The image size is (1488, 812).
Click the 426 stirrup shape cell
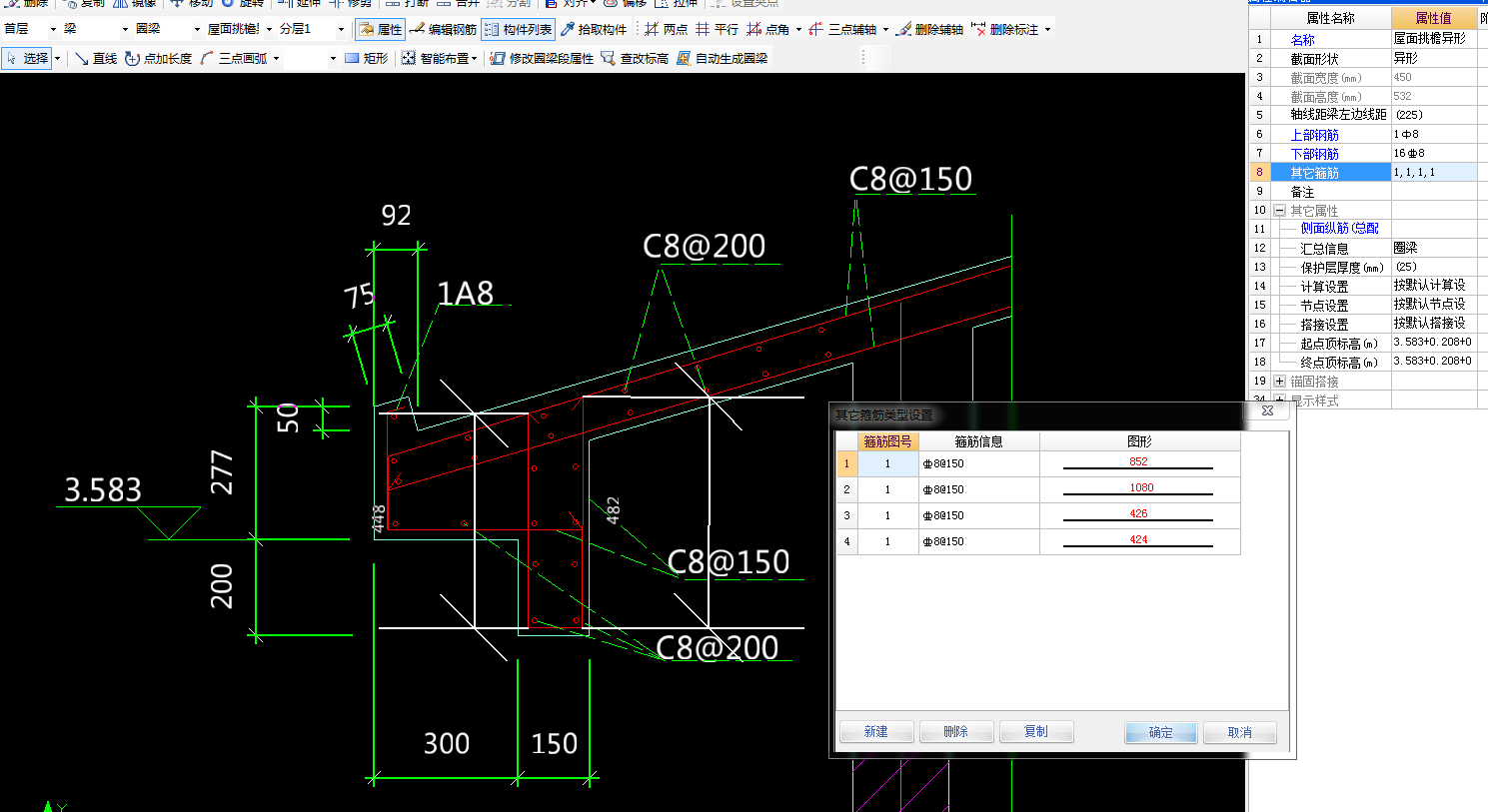[x=1139, y=515]
